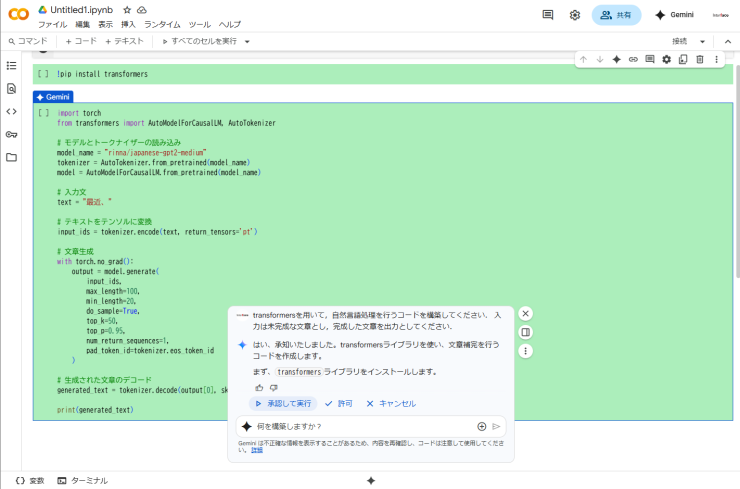The image size is (740, 489).
Task: Give thumbs down to Gemini response
Action: (274, 388)
